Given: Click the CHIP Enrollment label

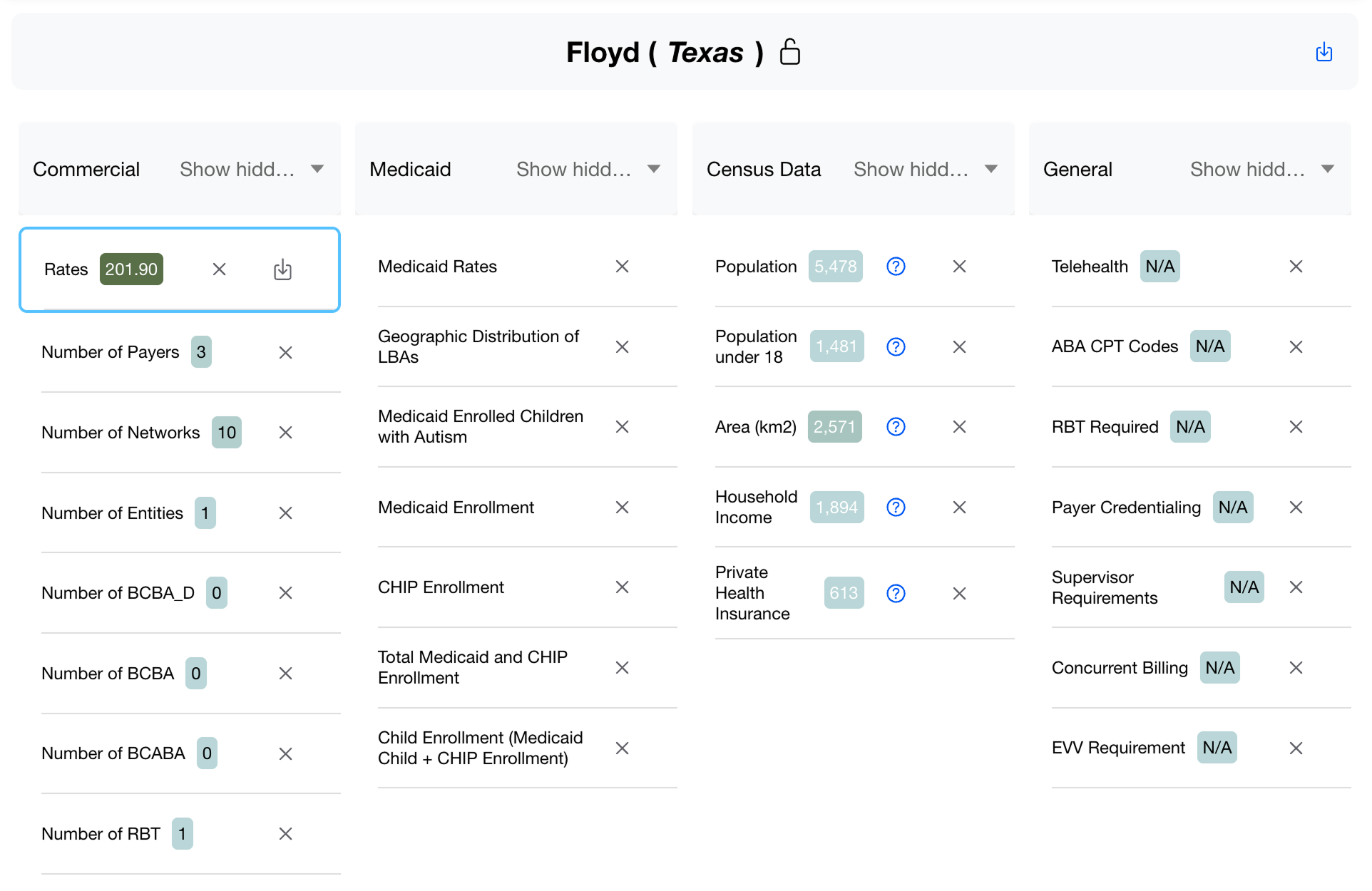Looking at the screenshot, I should [441, 587].
